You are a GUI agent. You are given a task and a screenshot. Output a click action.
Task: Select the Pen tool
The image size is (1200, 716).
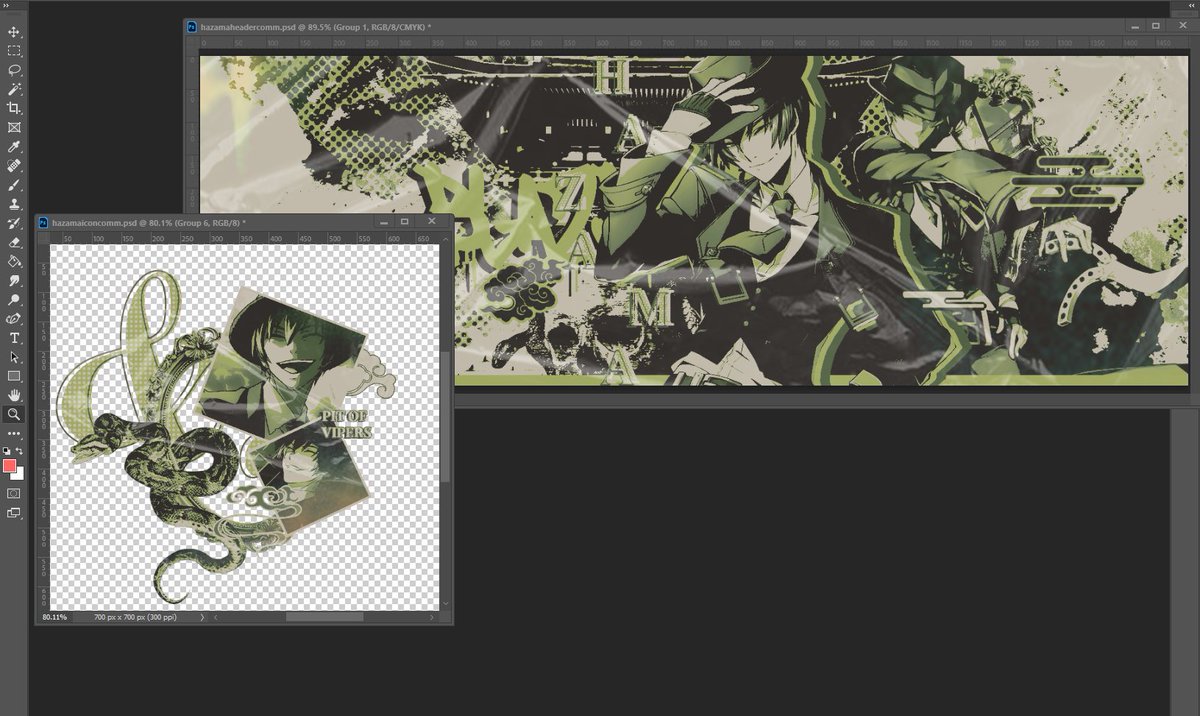pos(14,319)
